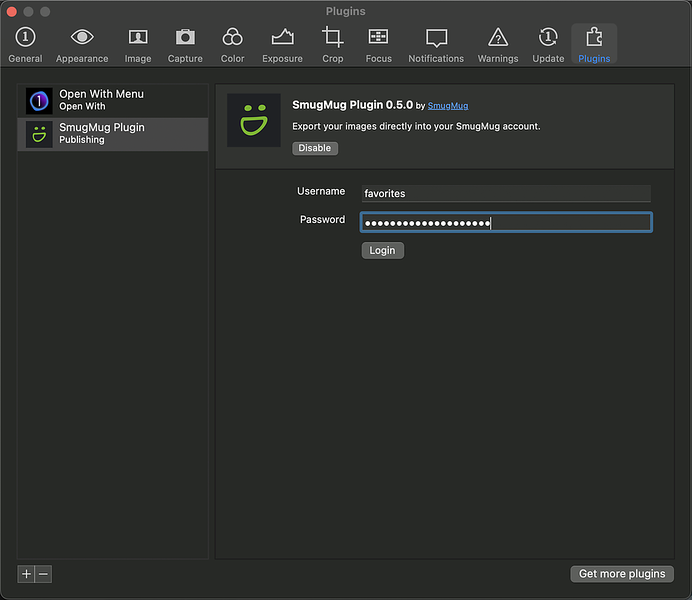692x600 pixels.
Task: Open the General preferences tab
Action: point(25,45)
